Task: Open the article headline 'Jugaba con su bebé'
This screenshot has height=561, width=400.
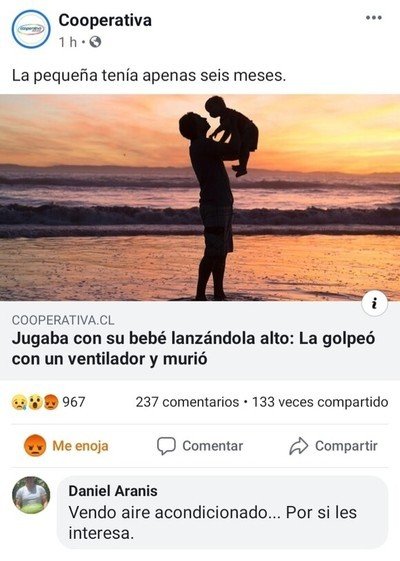Action: click(193, 348)
